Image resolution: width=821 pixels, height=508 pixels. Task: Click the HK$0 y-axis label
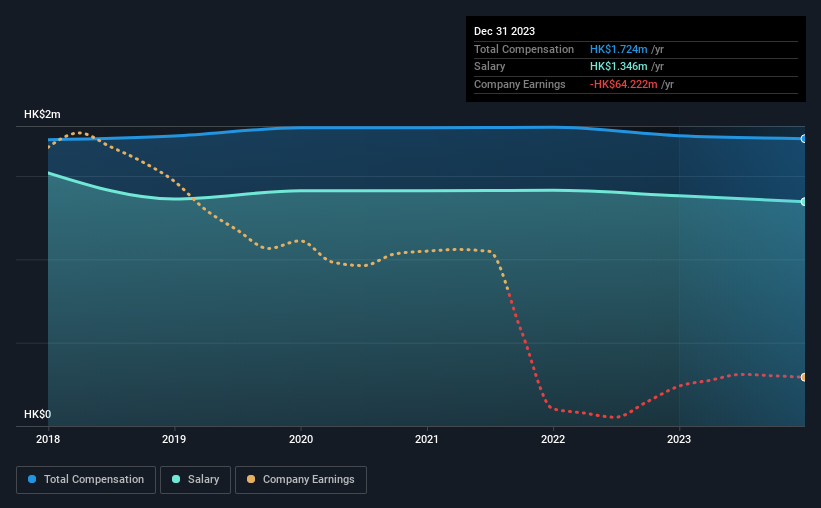tap(38, 414)
